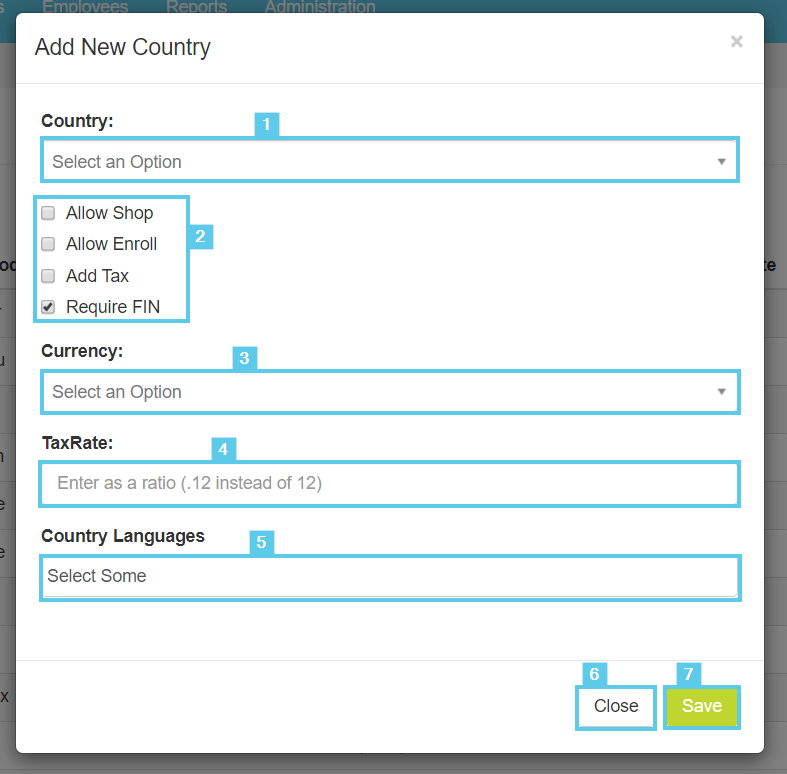This screenshot has height=774, width=787.
Task: Tick the Allow Enroll checkbox
Action: tap(48, 244)
